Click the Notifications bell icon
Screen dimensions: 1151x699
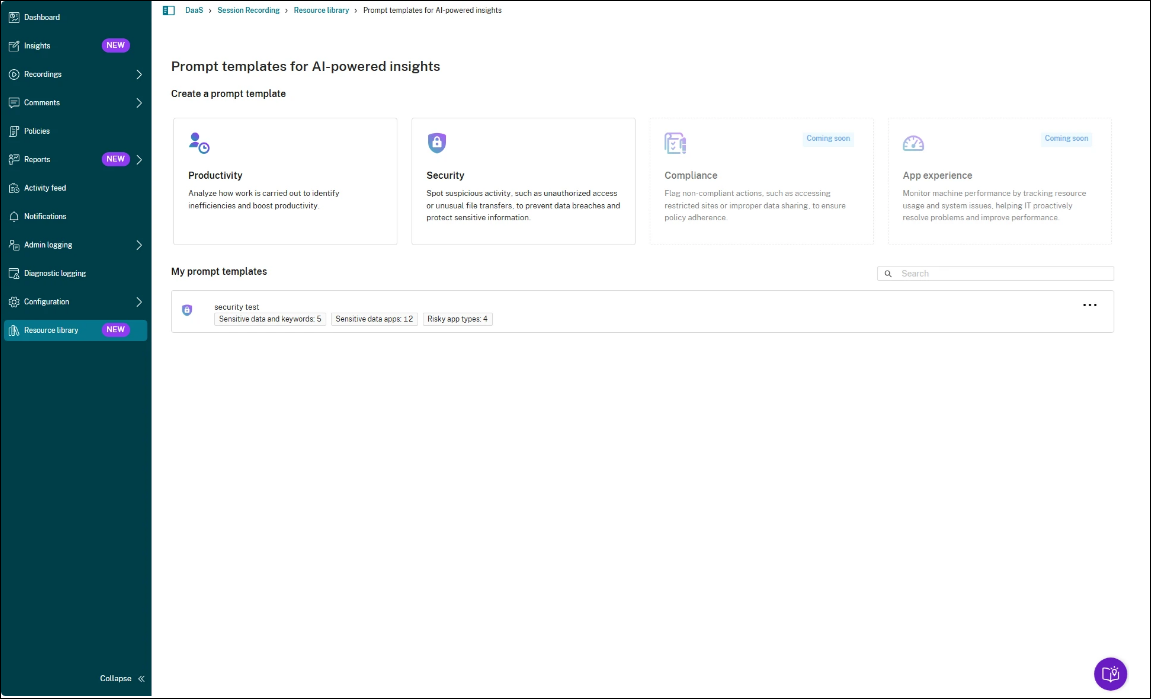(x=13, y=217)
